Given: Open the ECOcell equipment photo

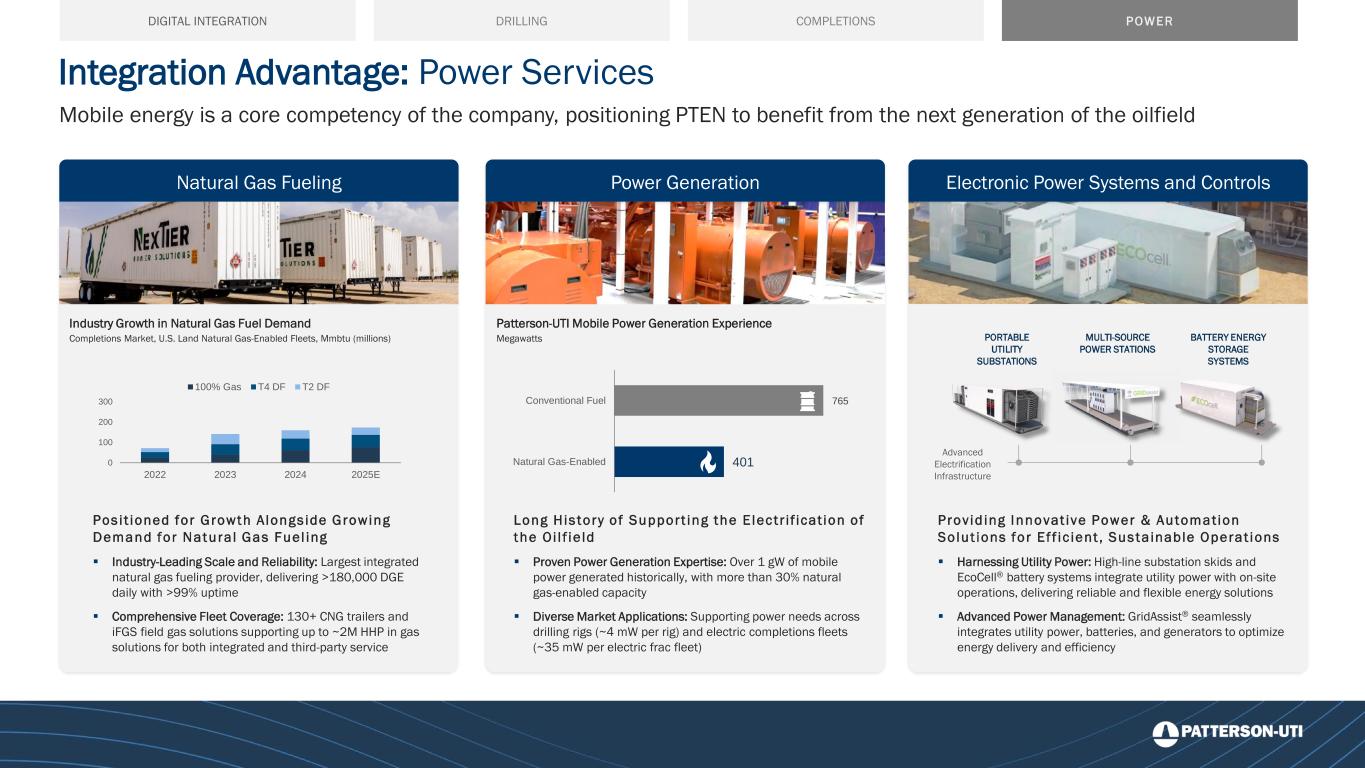Looking at the screenshot, I should pyautogui.click(x=1107, y=253).
